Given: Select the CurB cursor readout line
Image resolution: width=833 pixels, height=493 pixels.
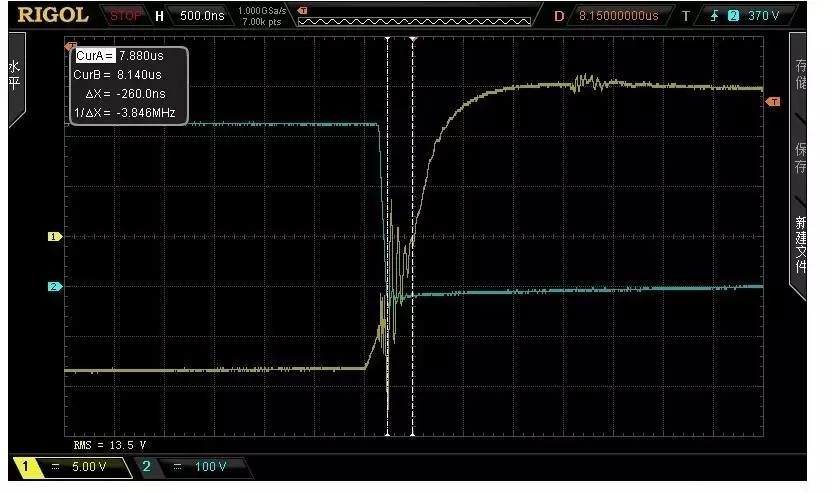Looking at the screenshot, I should click(x=119, y=75).
